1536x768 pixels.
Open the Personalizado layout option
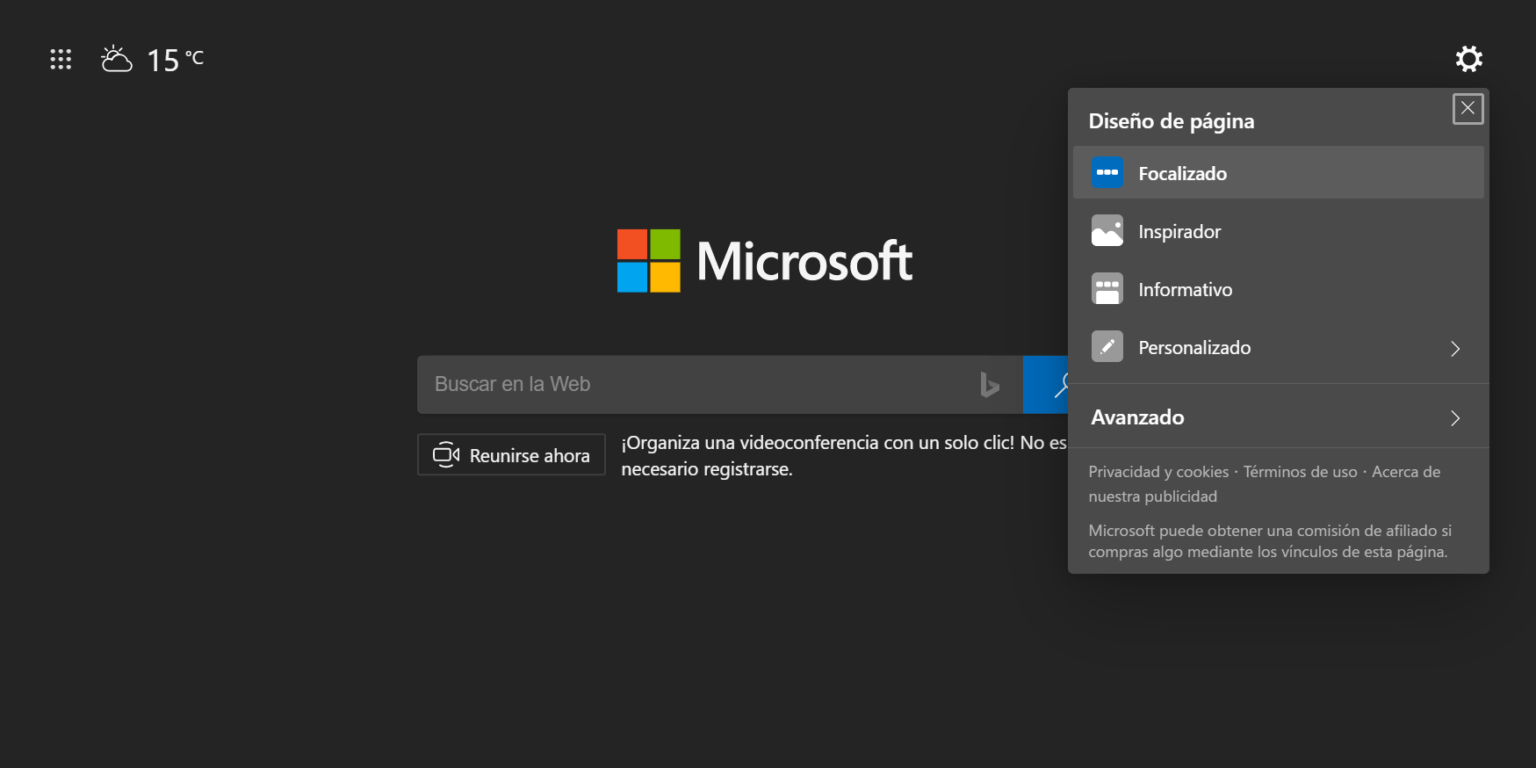coord(1278,347)
